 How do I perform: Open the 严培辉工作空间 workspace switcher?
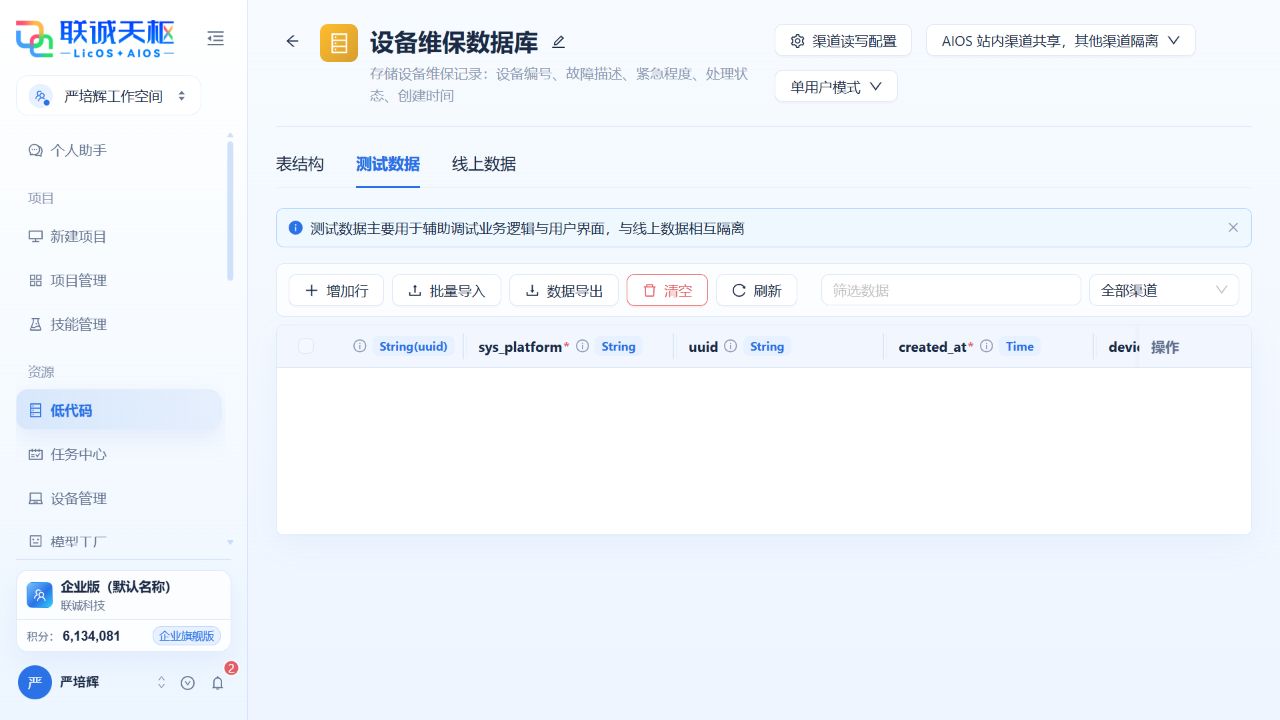click(x=108, y=96)
